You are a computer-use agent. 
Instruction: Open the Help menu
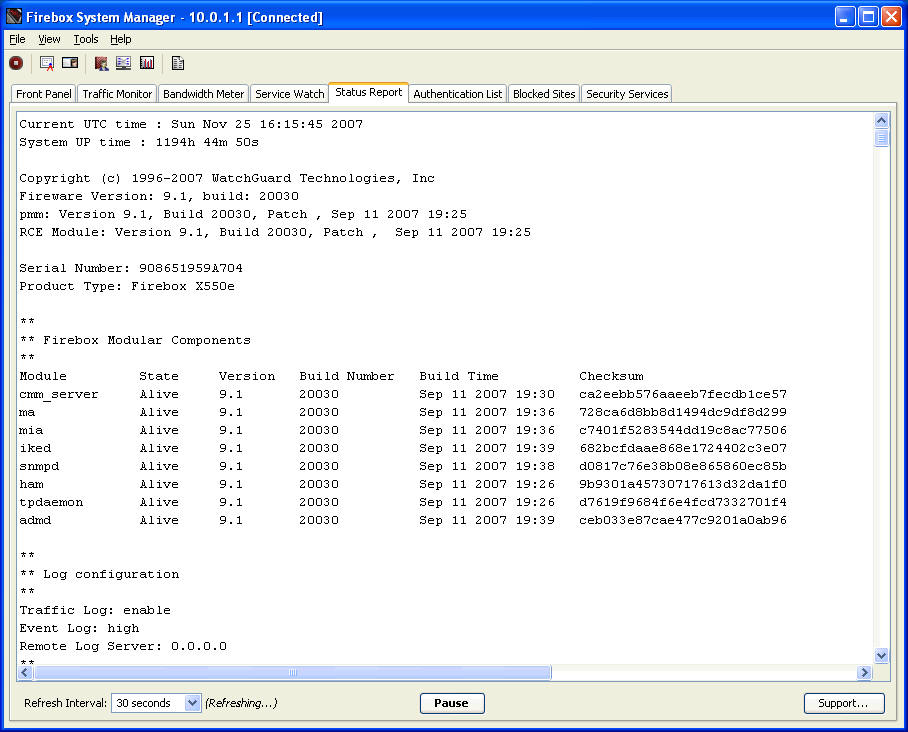click(120, 39)
